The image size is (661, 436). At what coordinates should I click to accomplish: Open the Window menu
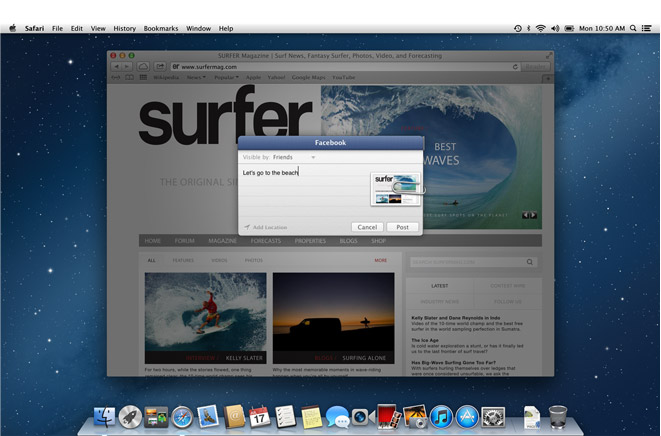click(x=199, y=28)
